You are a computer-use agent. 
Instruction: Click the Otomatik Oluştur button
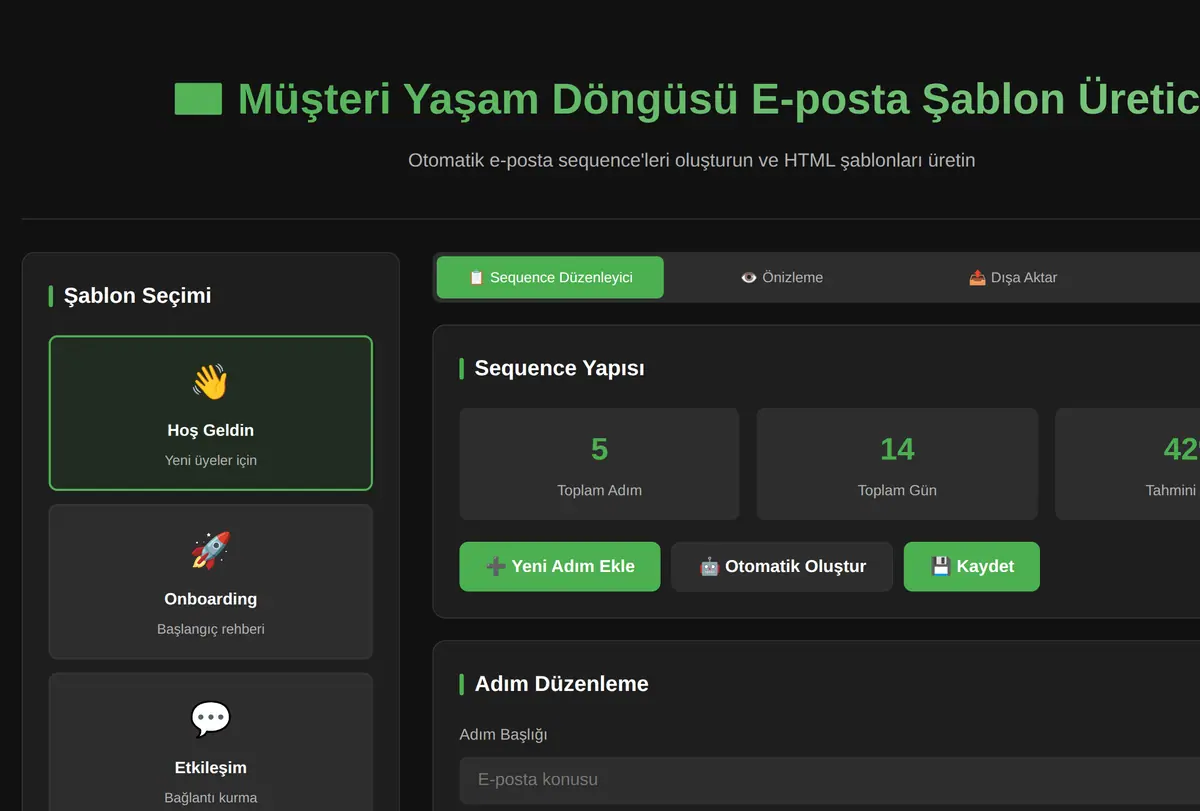(782, 566)
